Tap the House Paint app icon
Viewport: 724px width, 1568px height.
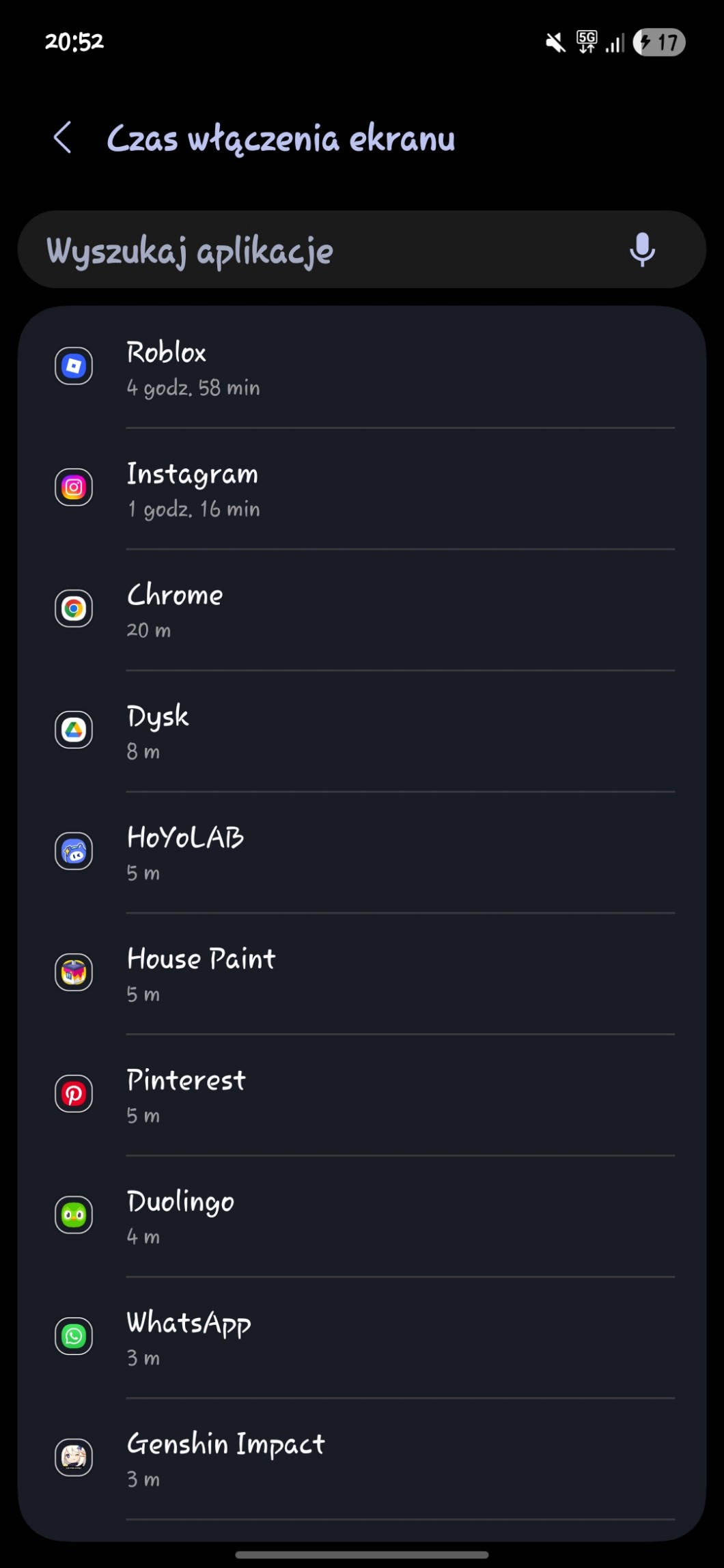coord(74,972)
